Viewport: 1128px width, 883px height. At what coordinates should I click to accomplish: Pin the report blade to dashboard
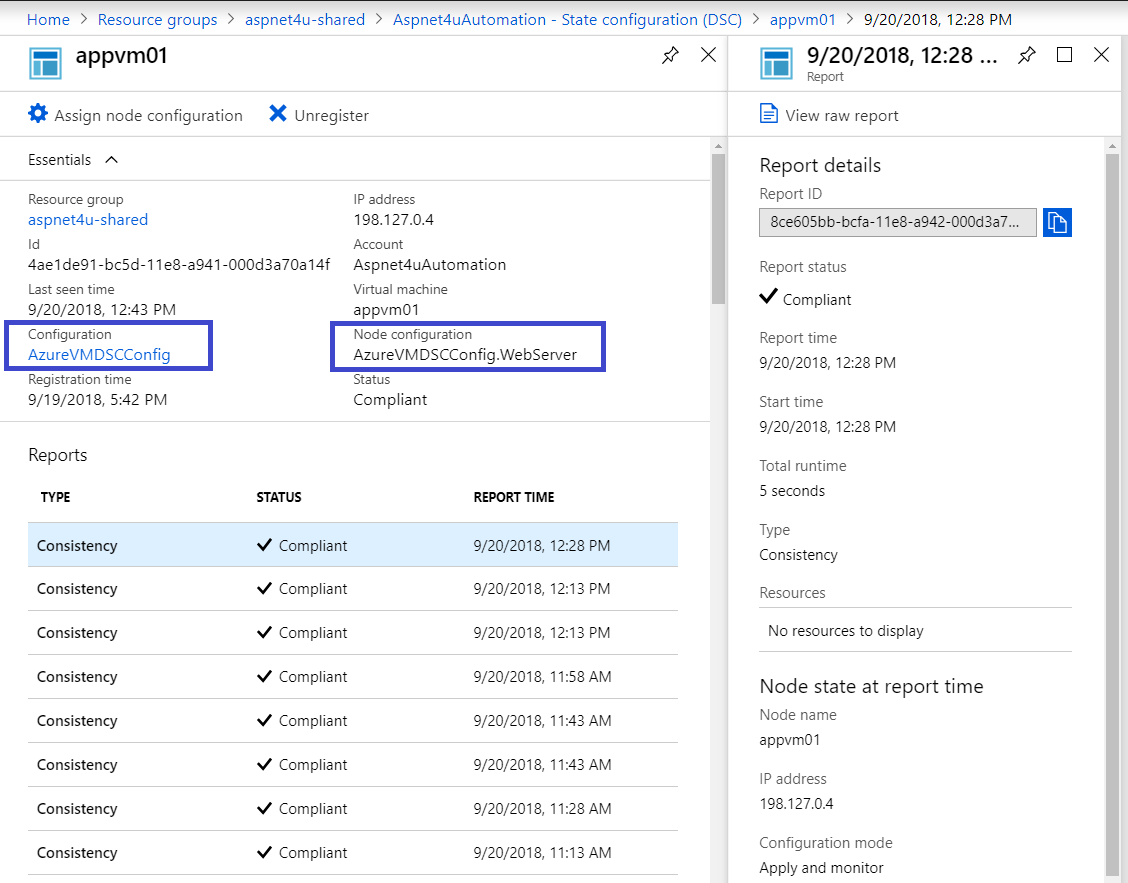coord(1027,56)
